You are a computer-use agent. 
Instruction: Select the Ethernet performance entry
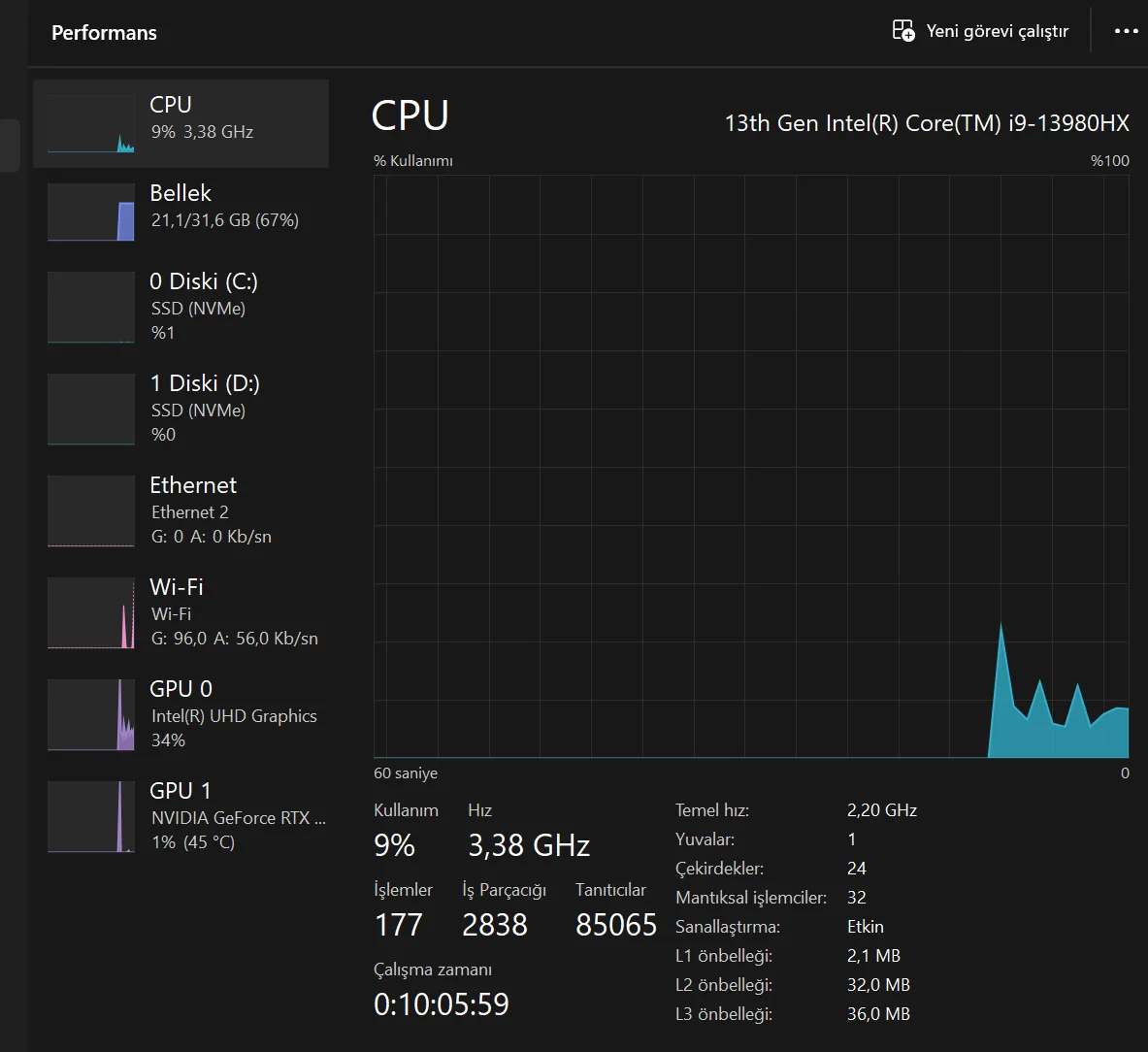pyautogui.click(x=180, y=510)
